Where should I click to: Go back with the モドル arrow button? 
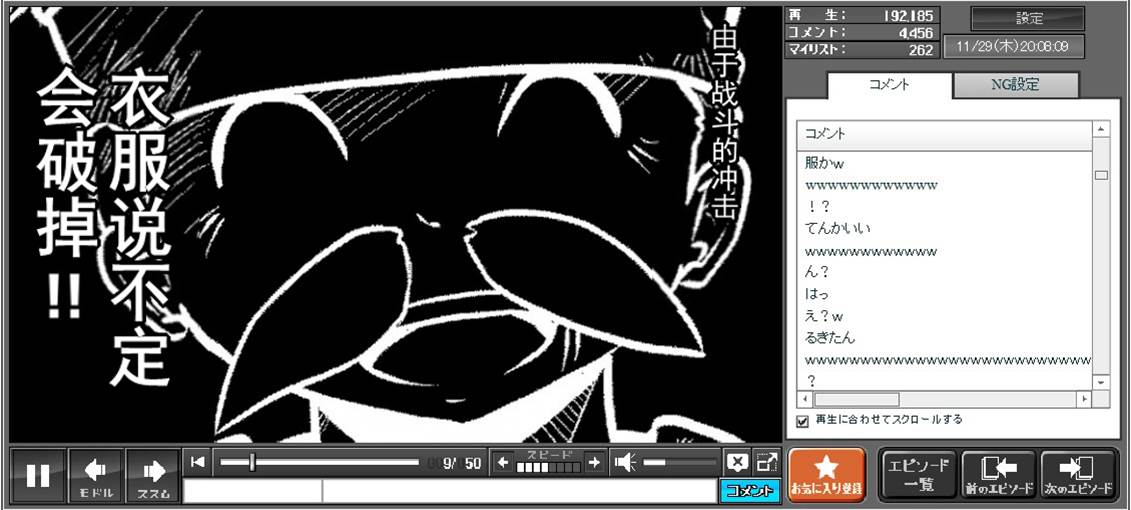pyautogui.click(x=96, y=476)
